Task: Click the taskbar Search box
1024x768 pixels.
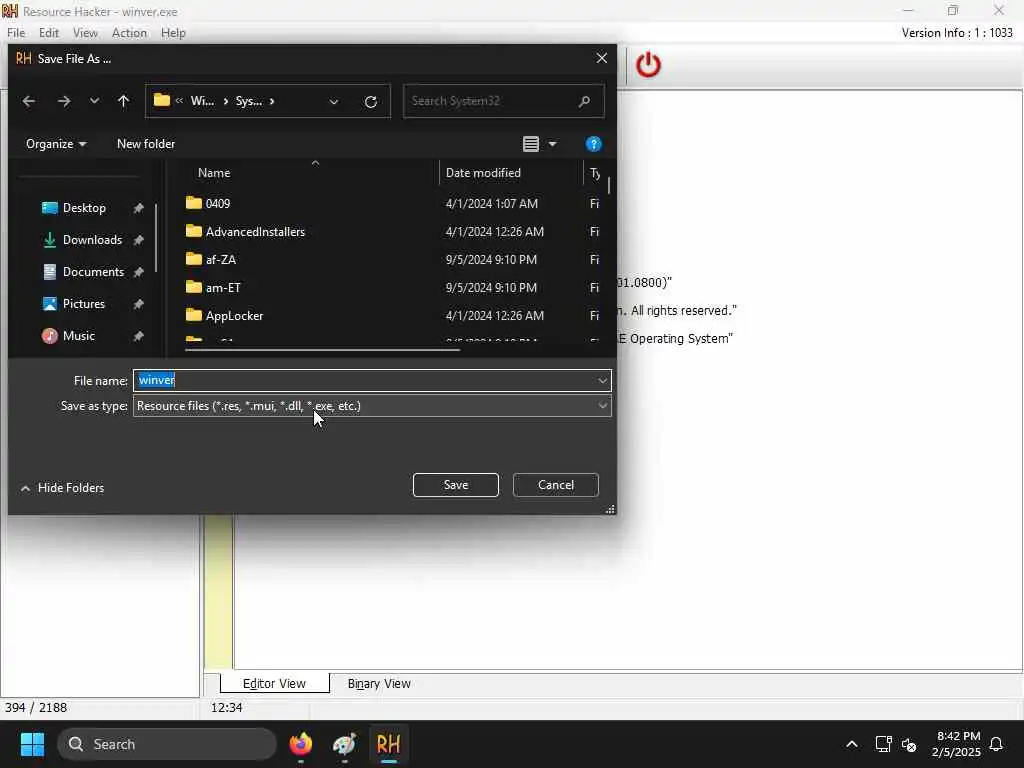Action: 167,744
